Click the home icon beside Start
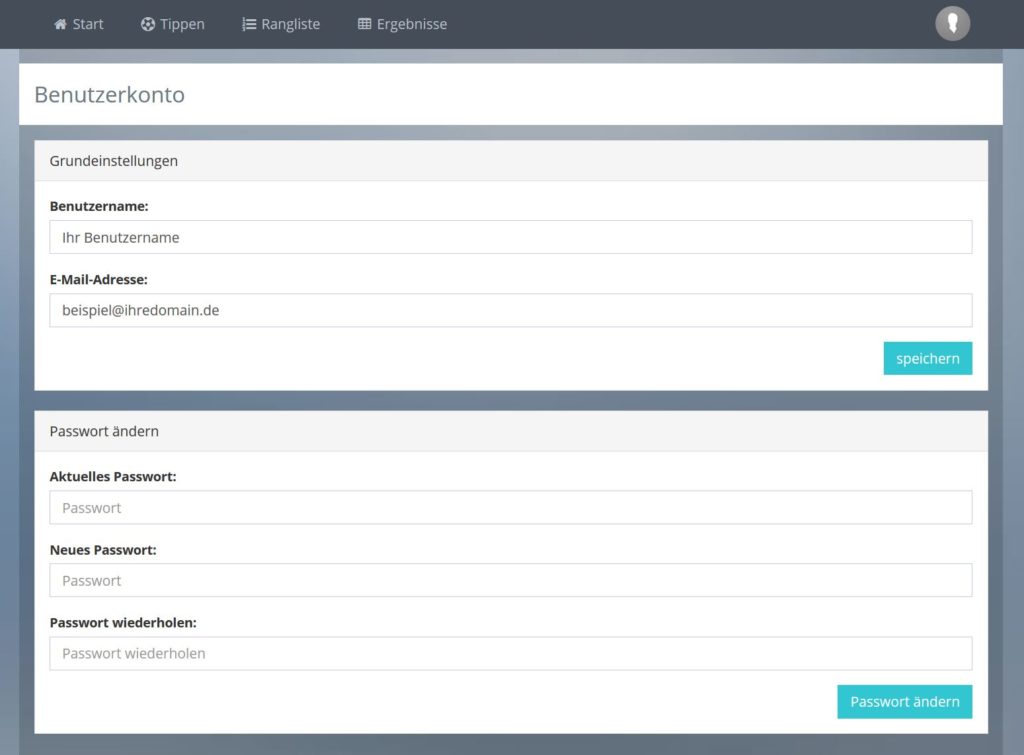The width and height of the screenshot is (1024, 755). 60,24
